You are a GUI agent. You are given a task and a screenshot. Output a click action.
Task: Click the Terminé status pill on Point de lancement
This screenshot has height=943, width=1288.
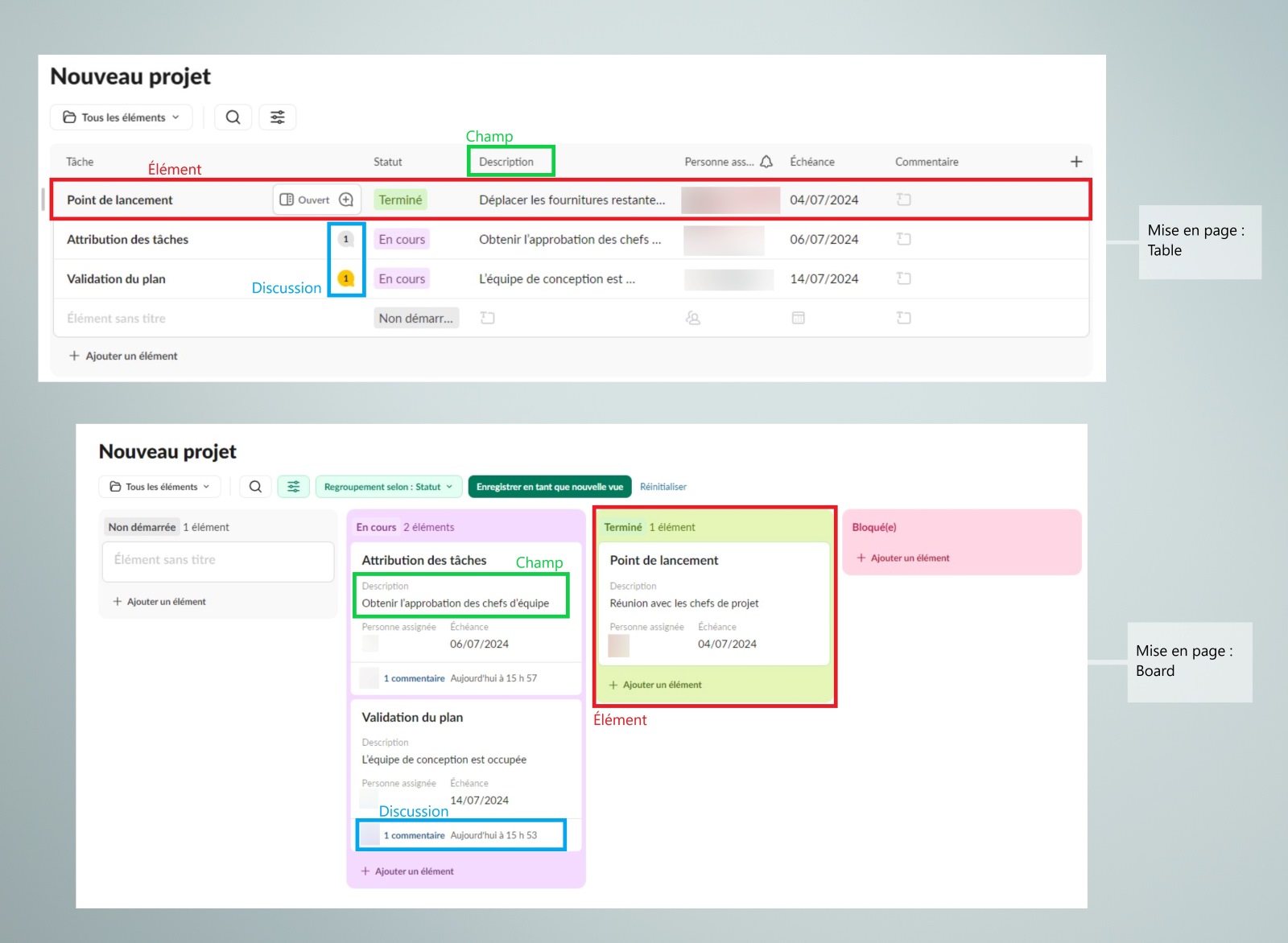[400, 200]
